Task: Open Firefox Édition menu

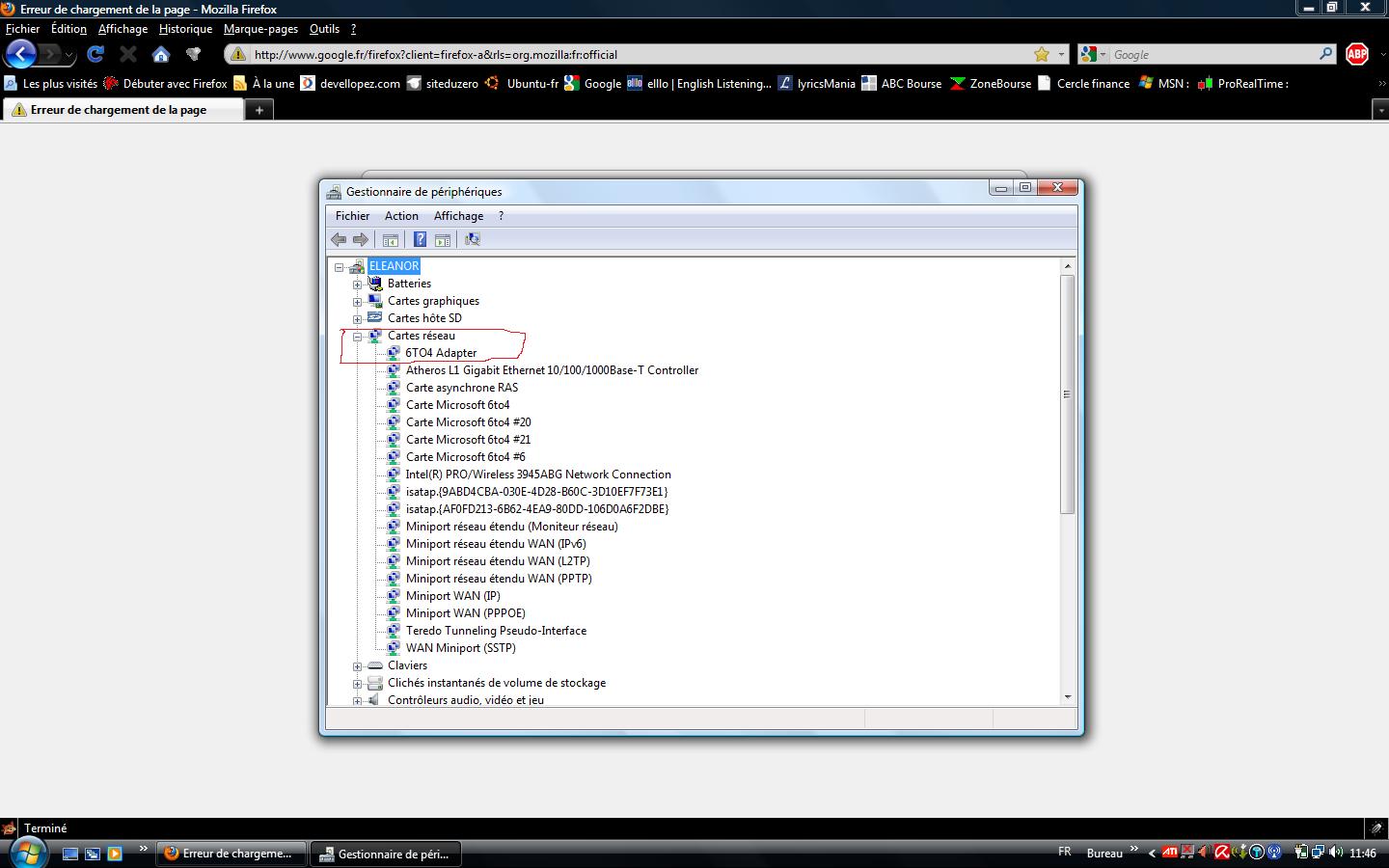Action: (x=68, y=29)
